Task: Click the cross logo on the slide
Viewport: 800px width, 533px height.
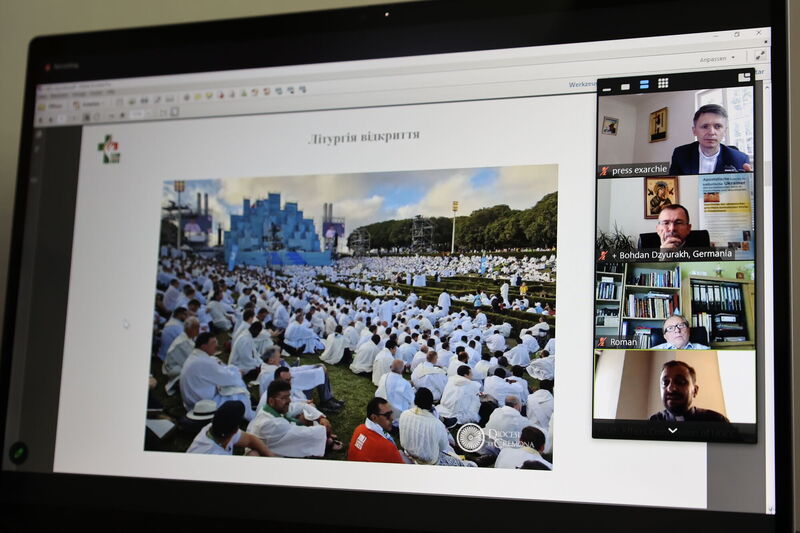Action: pos(108,149)
